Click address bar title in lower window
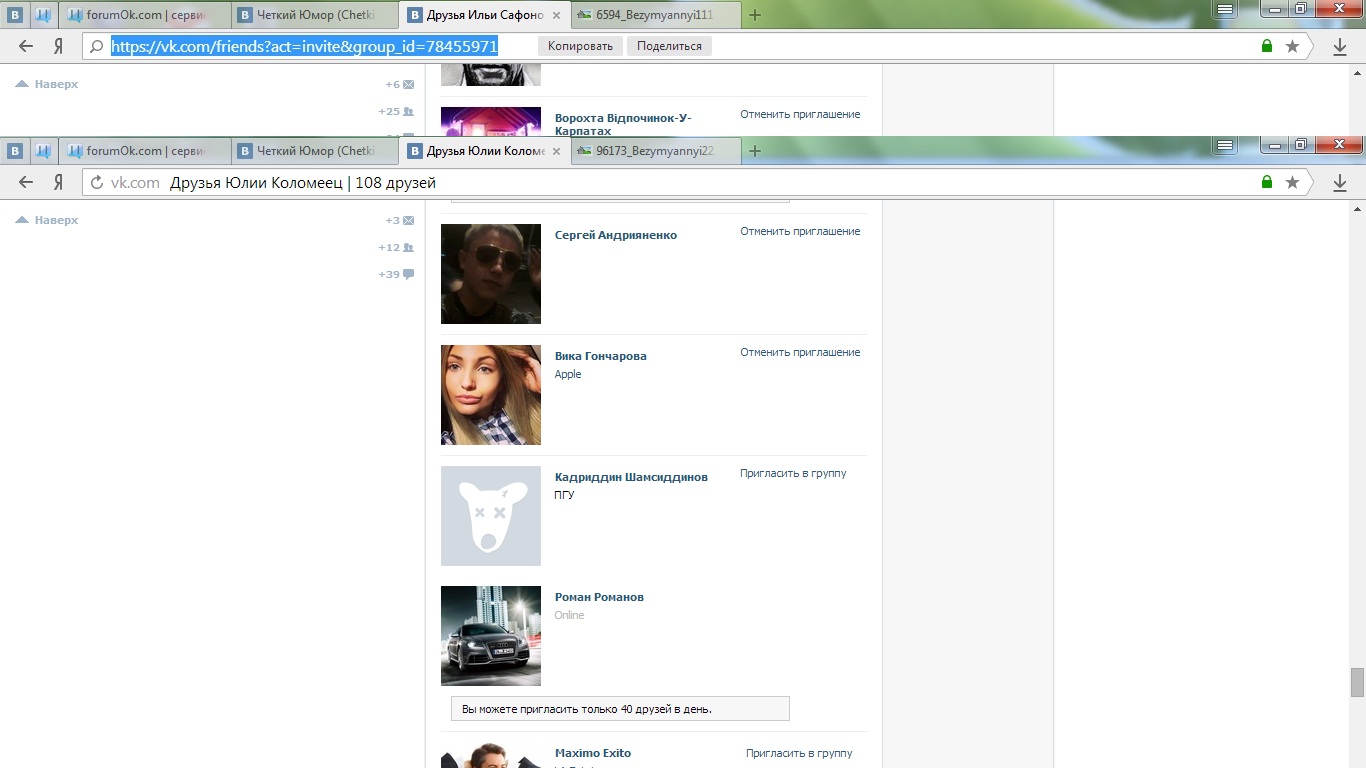This screenshot has height=768, width=1366. pos(303,183)
